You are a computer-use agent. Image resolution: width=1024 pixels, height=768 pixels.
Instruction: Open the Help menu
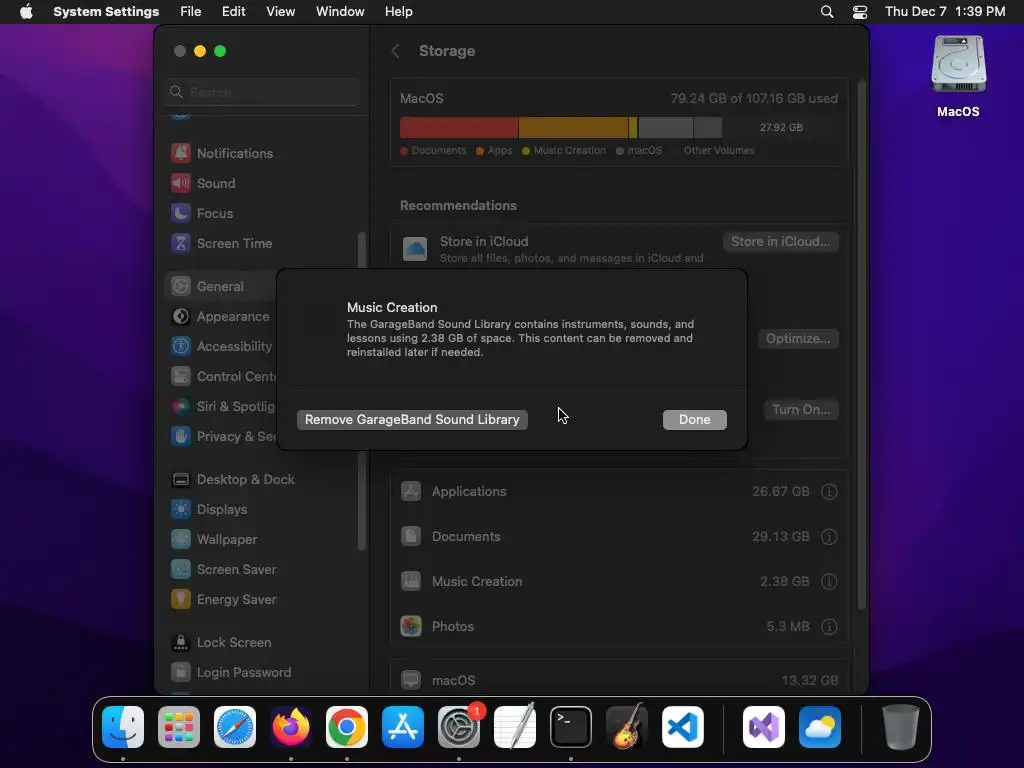click(x=398, y=12)
